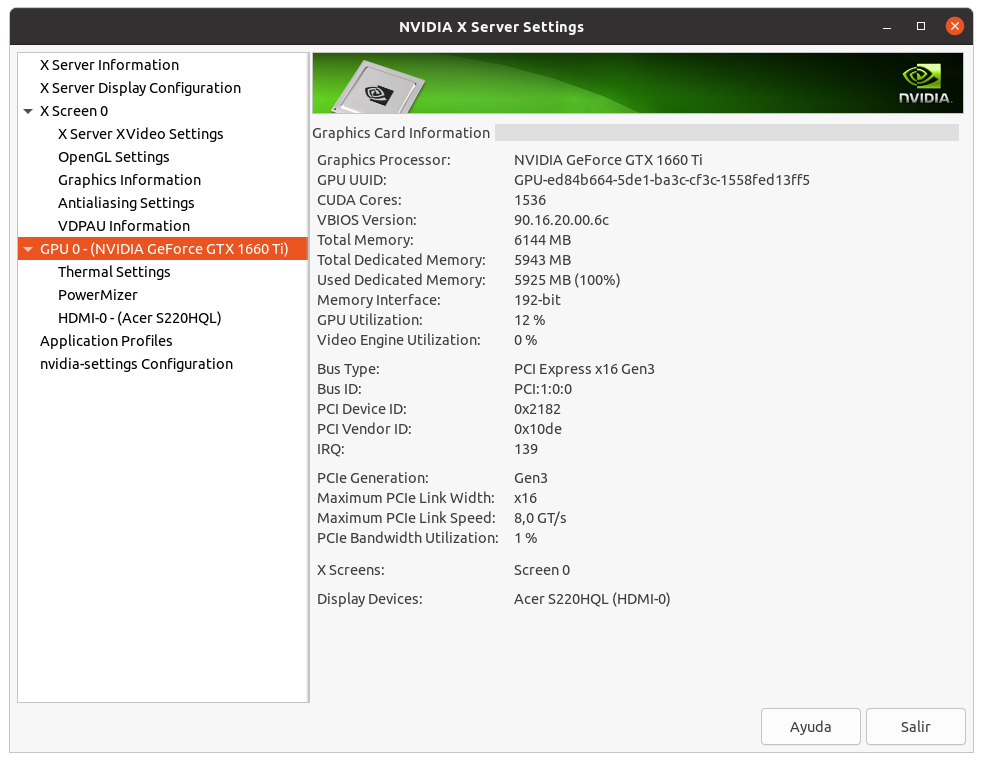Select nvidia-settings Configuration entry
The width and height of the screenshot is (983, 762).
136,364
